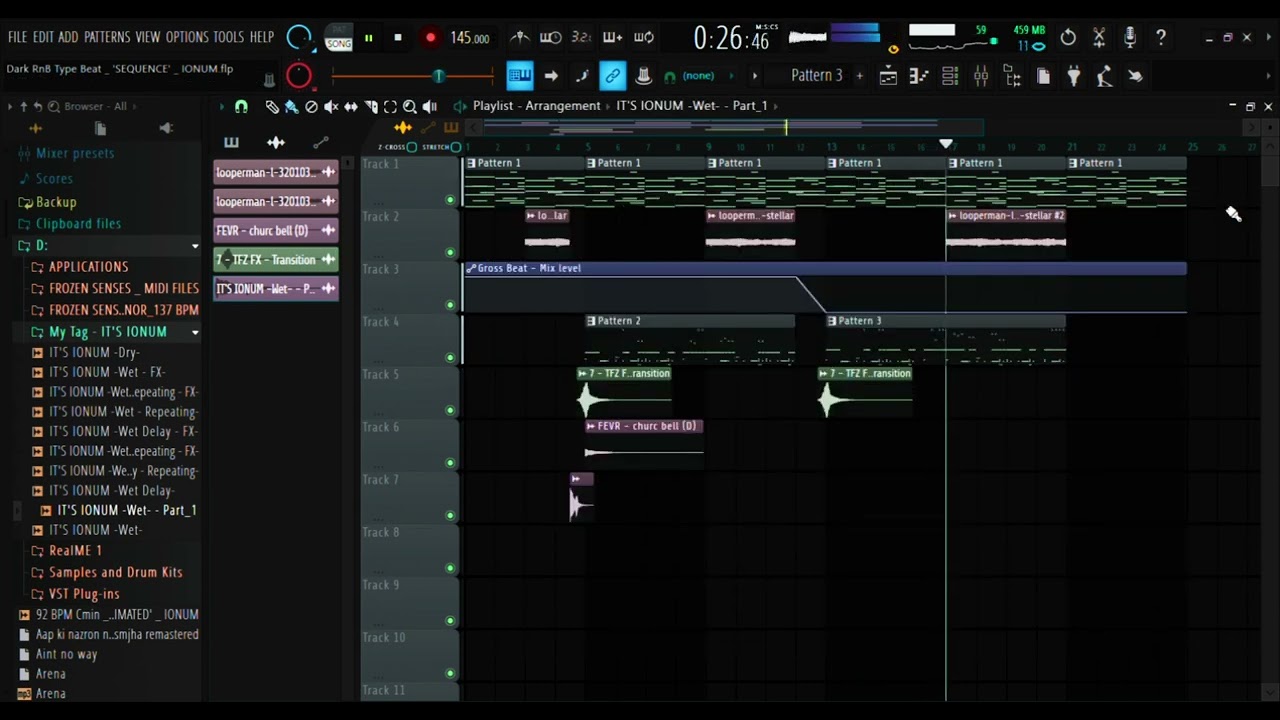Open the ADD menu
Image resolution: width=1280 pixels, height=720 pixels.
pyautogui.click(x=68, y=37)
